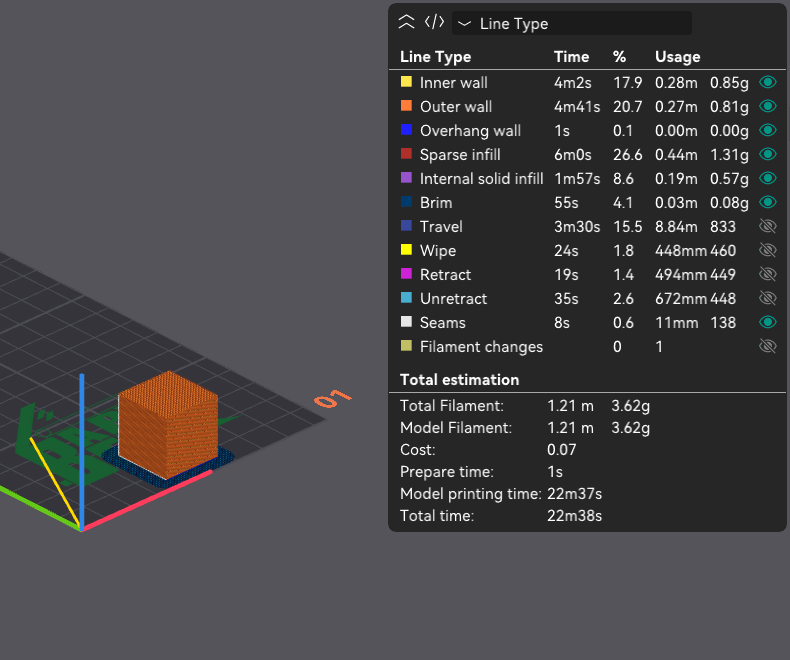Click the Travel usage 8.84m value
790x660 pixels.
tap(676, 227)
